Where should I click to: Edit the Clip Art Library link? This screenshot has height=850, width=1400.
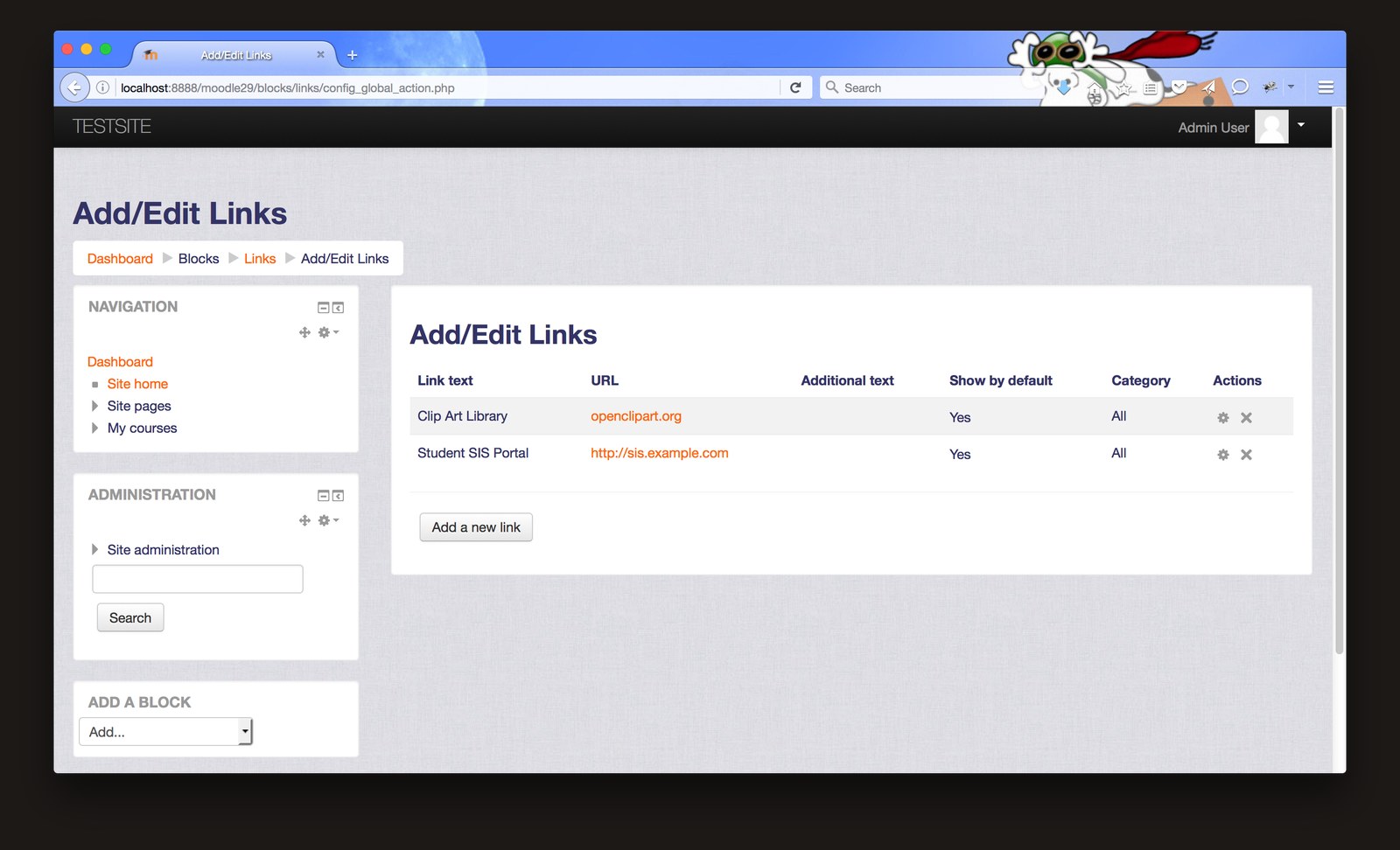pyautogui.click(x=1223, y=418)
